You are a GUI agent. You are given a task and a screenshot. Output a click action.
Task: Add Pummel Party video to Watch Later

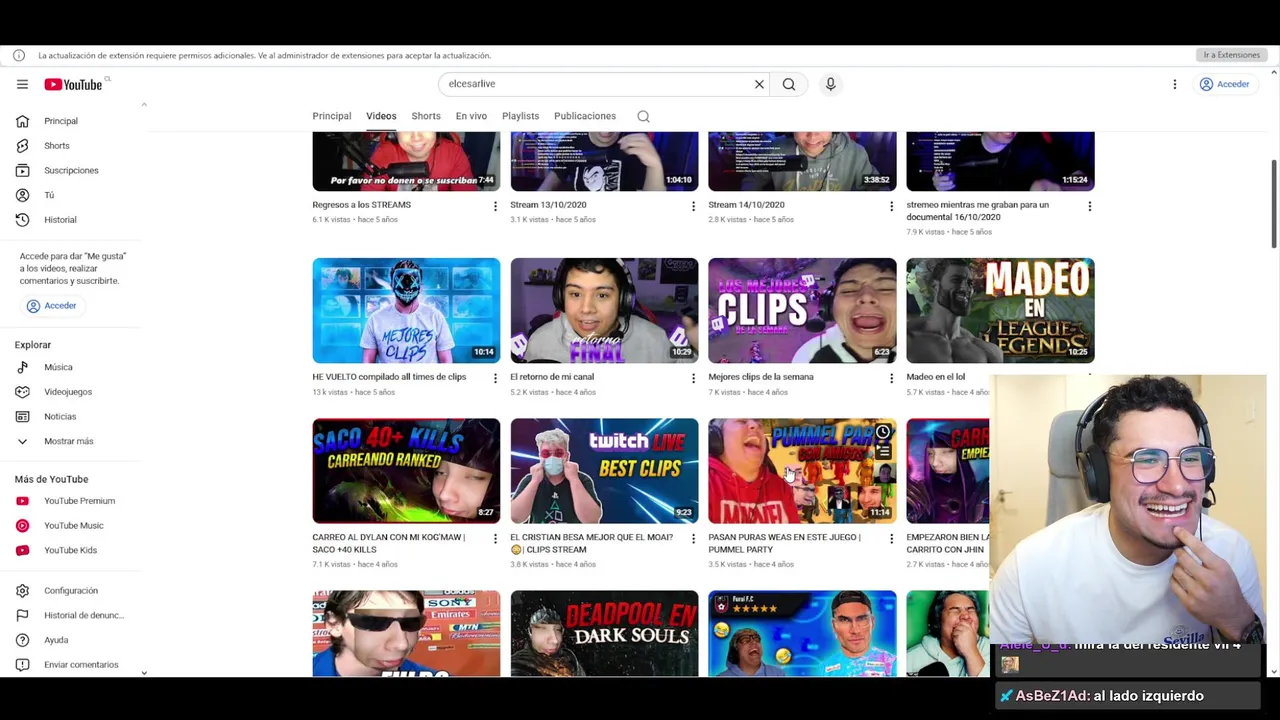tap(882, 432)
